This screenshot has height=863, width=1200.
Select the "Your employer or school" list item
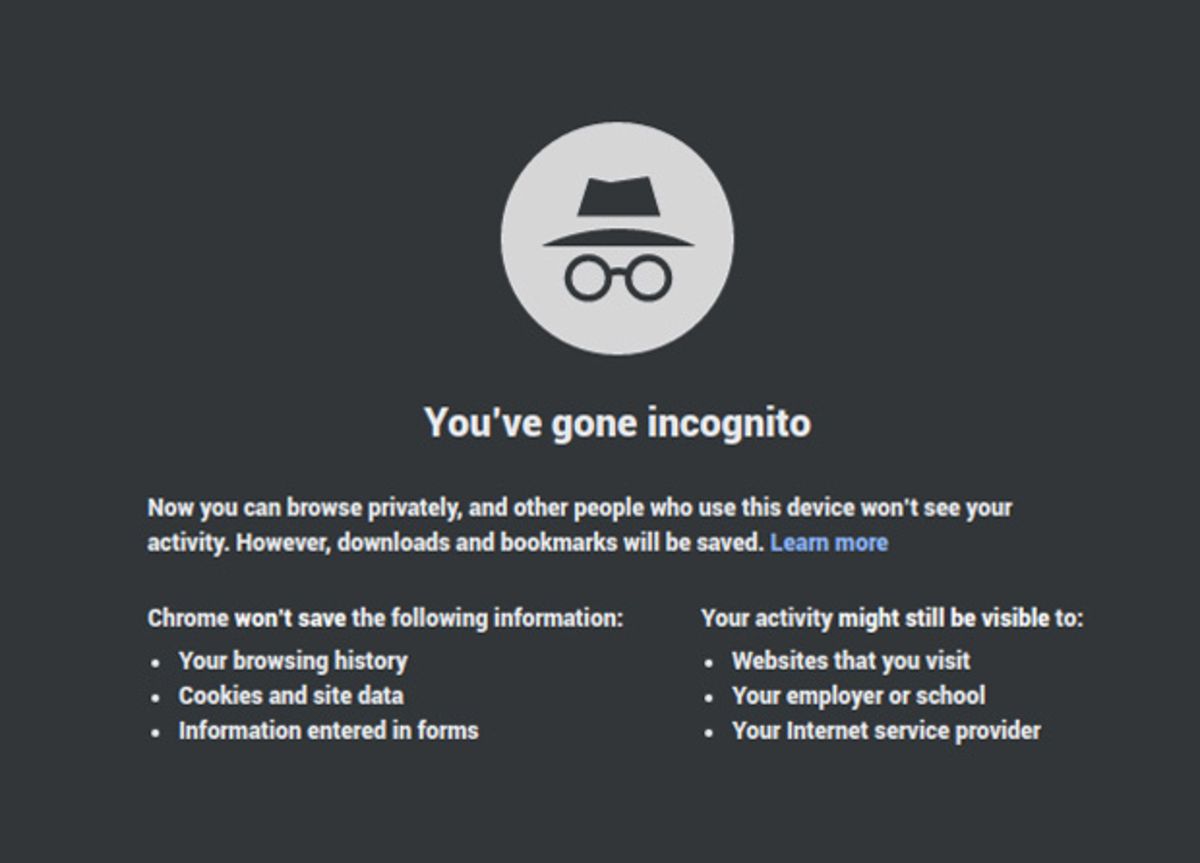pos(858,696)
